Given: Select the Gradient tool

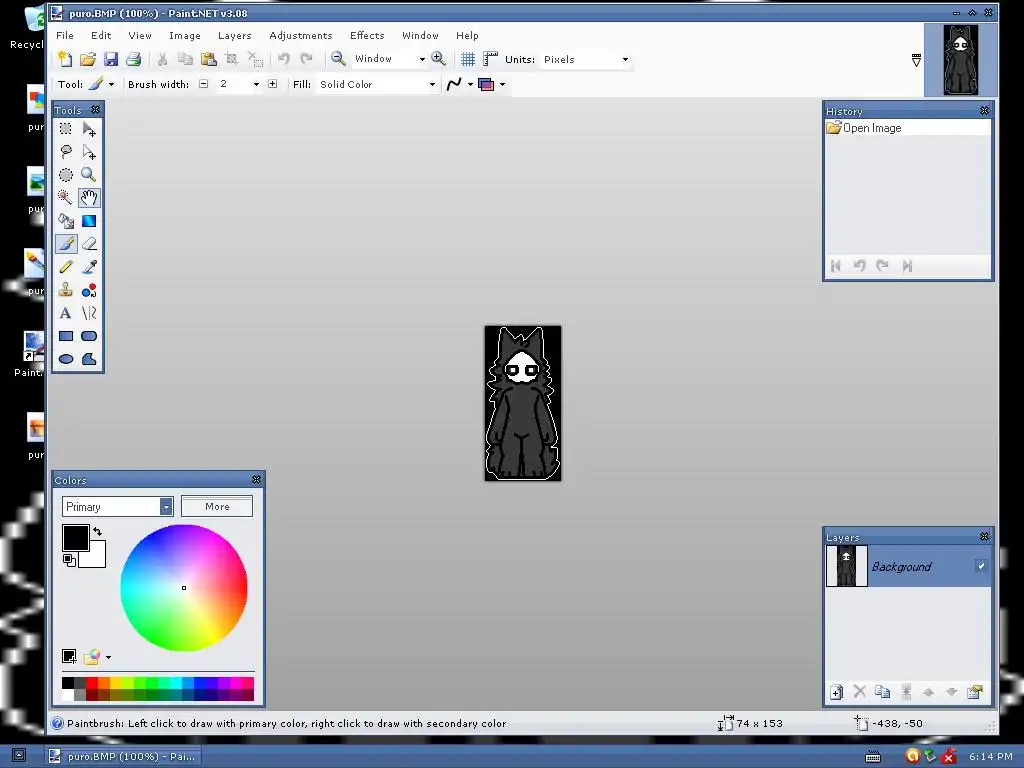Looking at the screenshot, I should (89, 221).
